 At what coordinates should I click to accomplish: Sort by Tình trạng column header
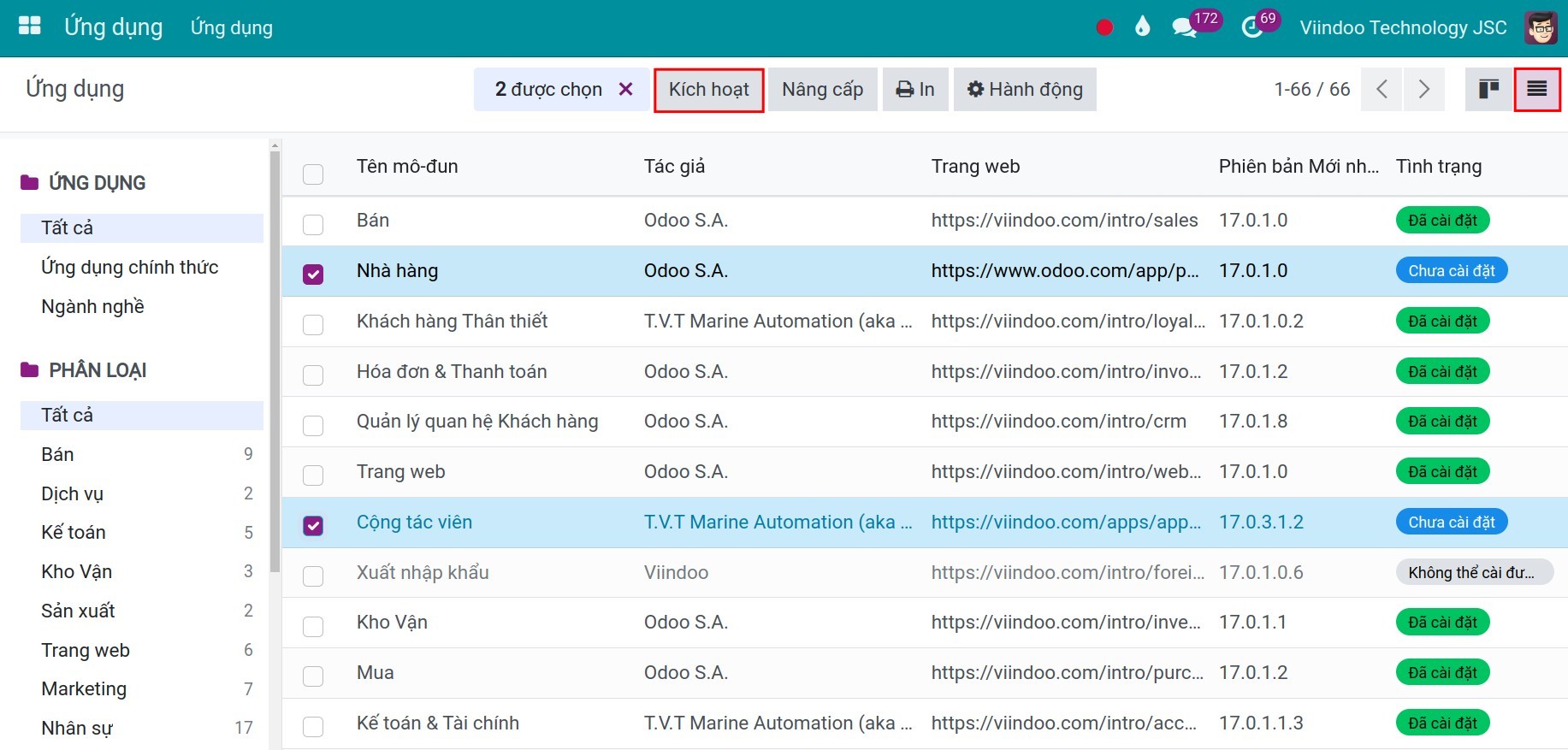[x=1439, y=166]
